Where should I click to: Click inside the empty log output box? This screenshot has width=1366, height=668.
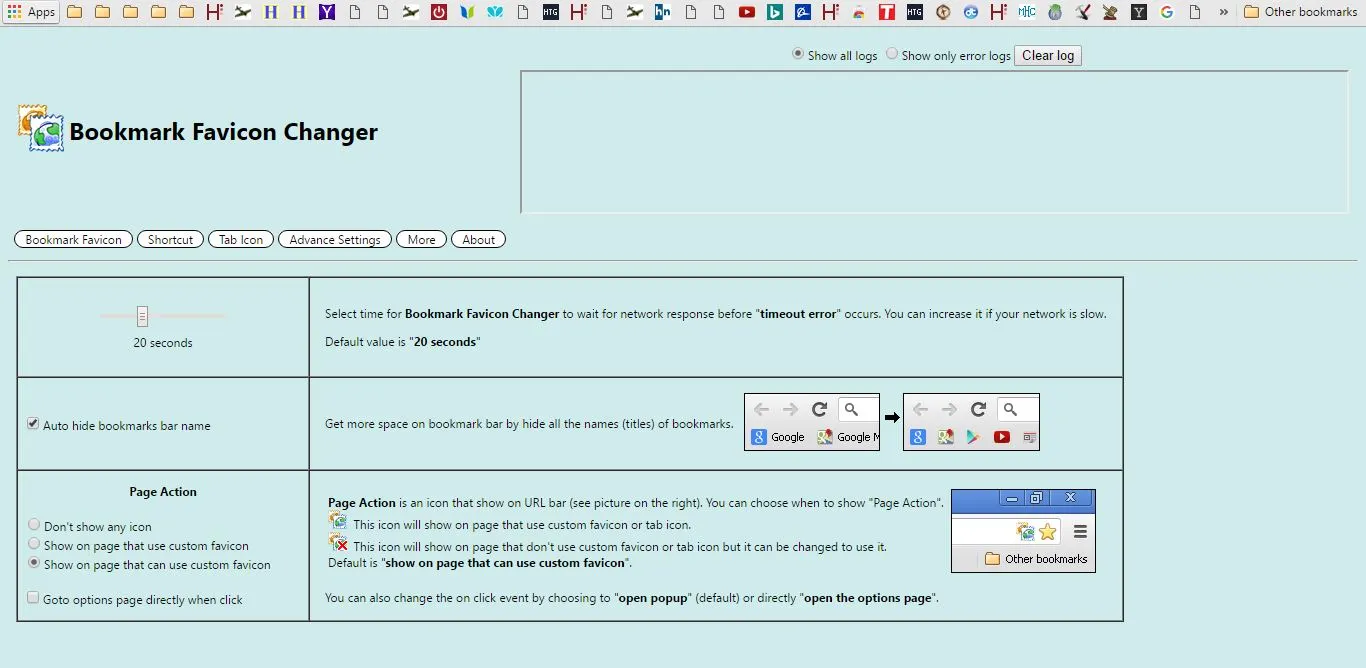[x=935, y=142]
